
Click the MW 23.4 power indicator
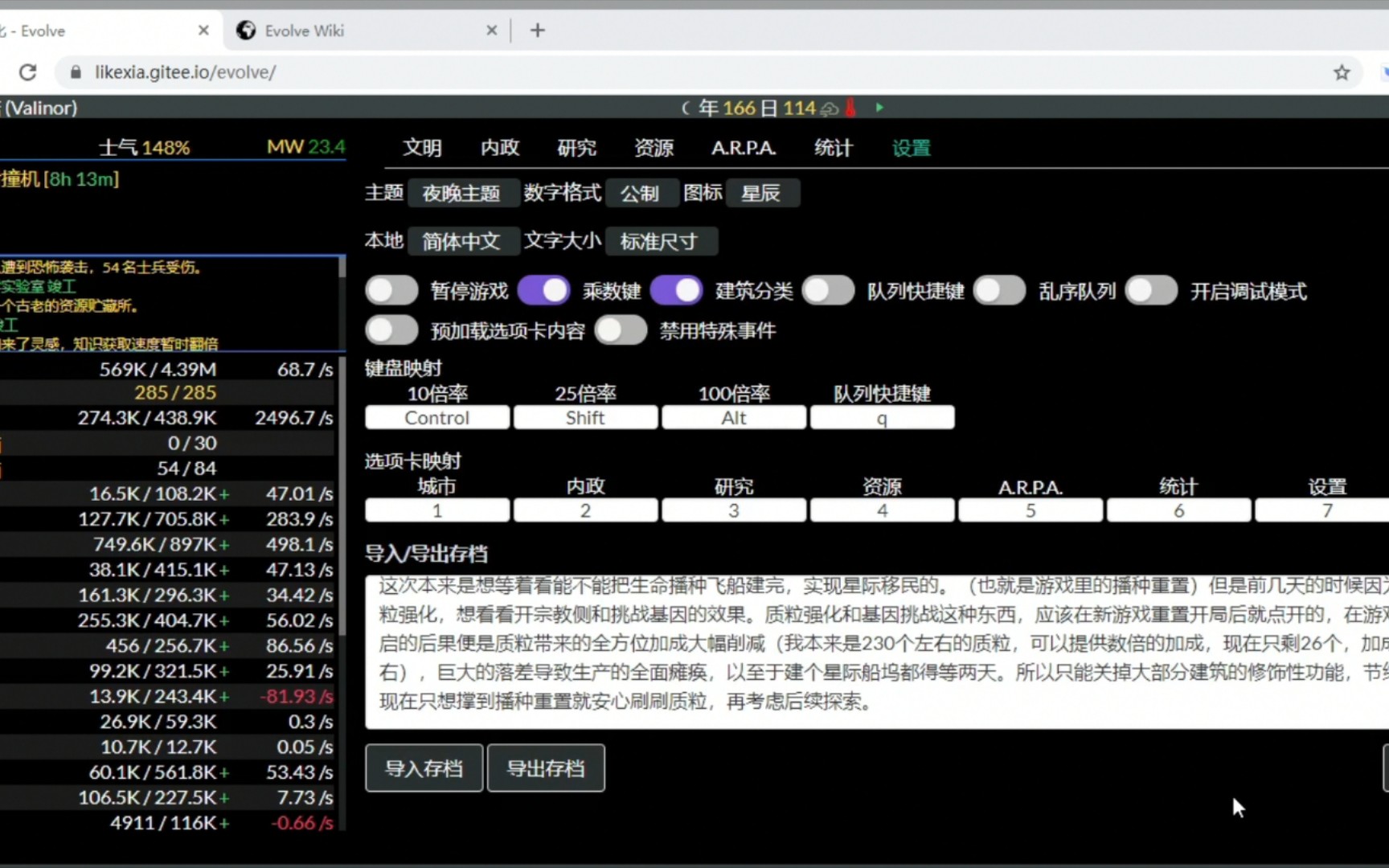pos(306,147)
